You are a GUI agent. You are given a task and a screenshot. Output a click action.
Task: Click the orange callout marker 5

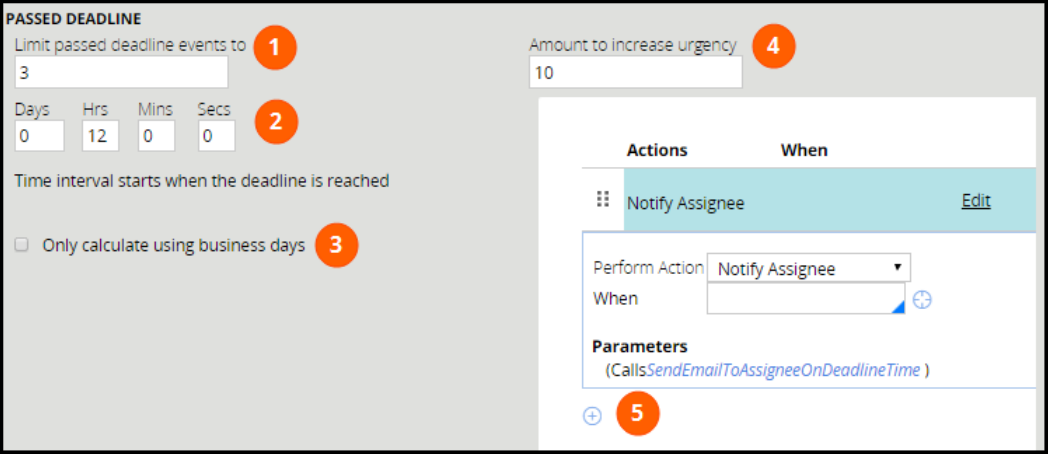click(x=637, y=414)
